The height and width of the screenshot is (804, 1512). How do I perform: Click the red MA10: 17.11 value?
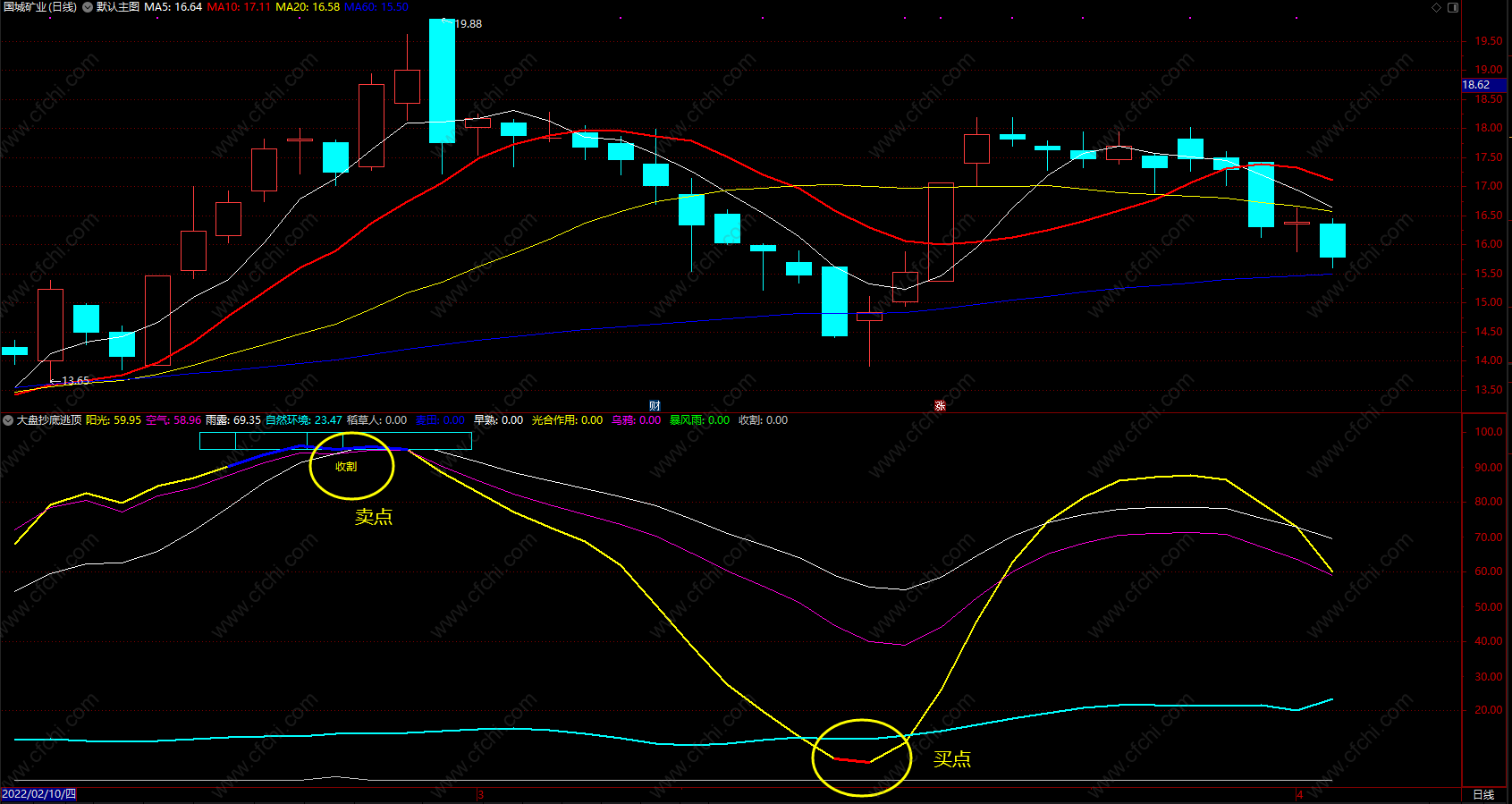(x=239, y=7)
